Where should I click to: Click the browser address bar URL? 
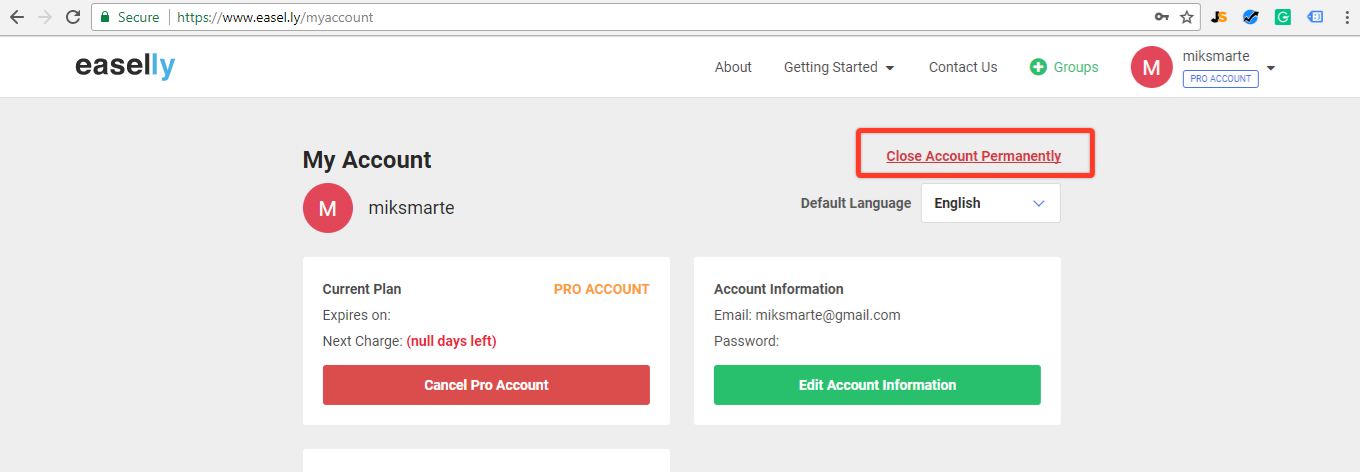tap(275, 17)
